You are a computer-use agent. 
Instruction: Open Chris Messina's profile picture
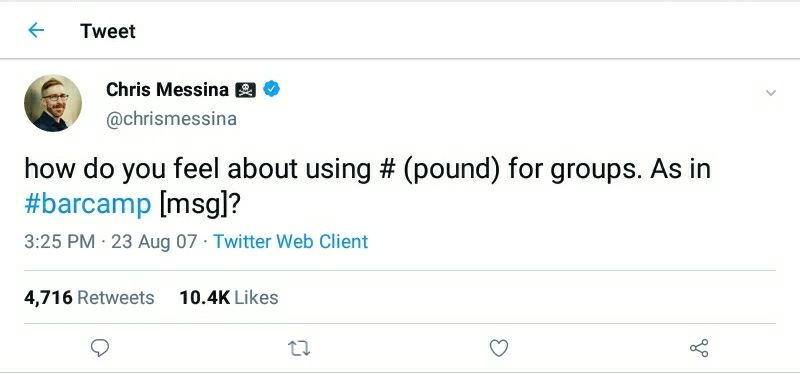pos(53,103)
